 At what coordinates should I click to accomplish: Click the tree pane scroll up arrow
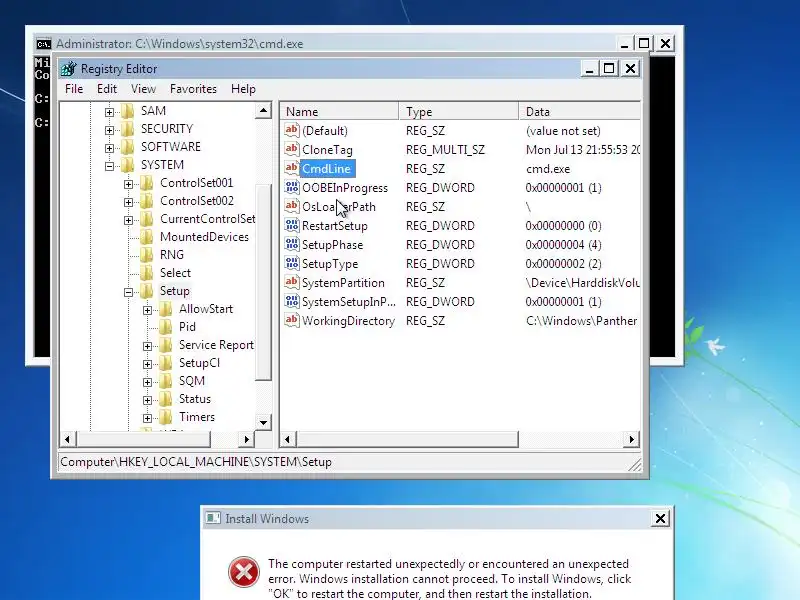click(x=263, y=110)
